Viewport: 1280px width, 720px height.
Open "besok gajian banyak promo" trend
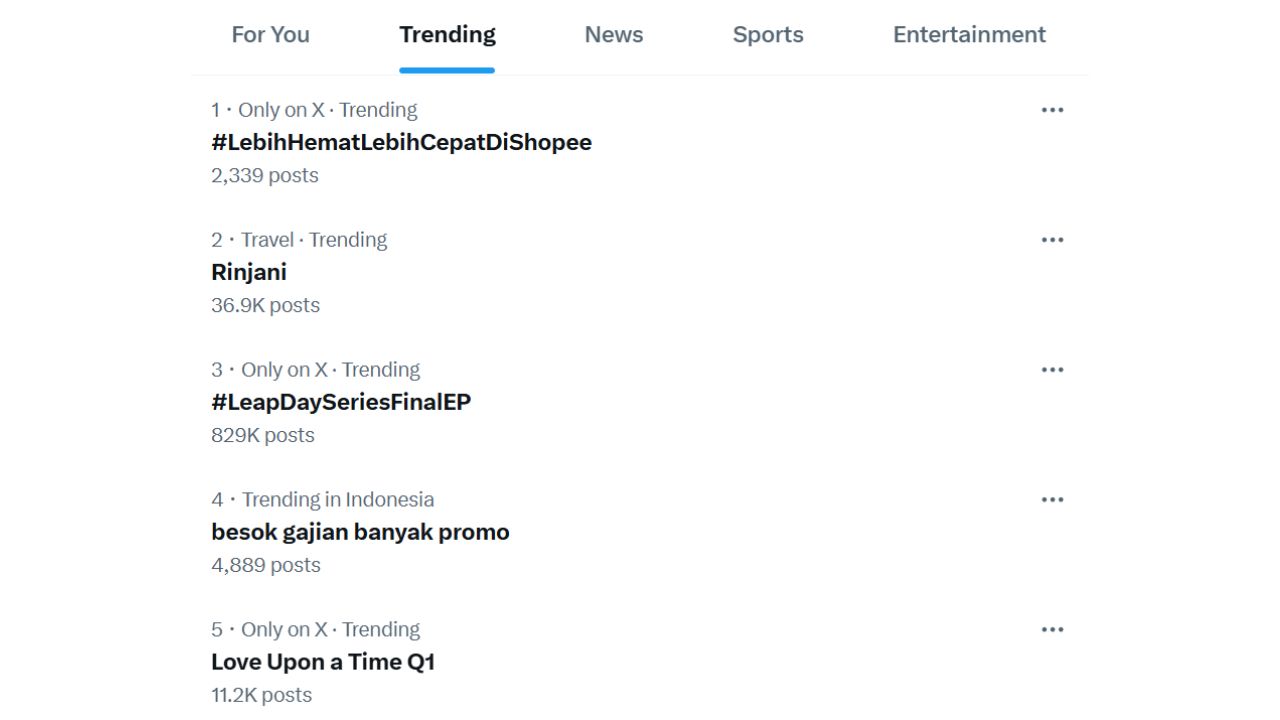360,532
